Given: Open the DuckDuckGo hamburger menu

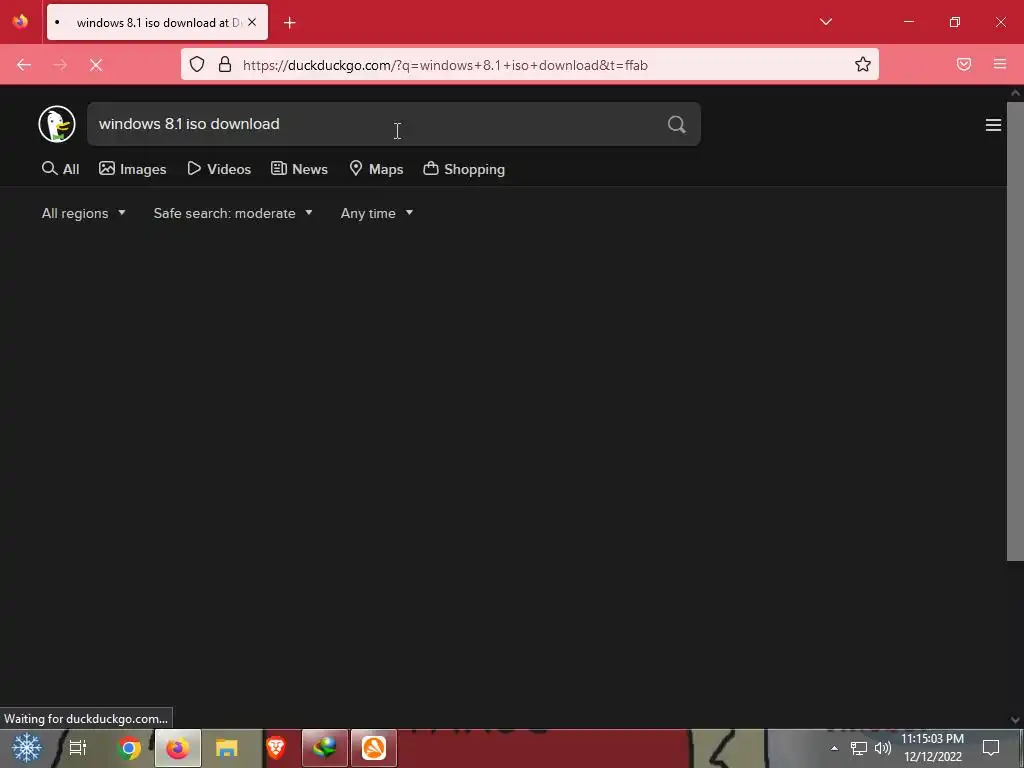Looking at the screenshot, I should pos(993,125).
